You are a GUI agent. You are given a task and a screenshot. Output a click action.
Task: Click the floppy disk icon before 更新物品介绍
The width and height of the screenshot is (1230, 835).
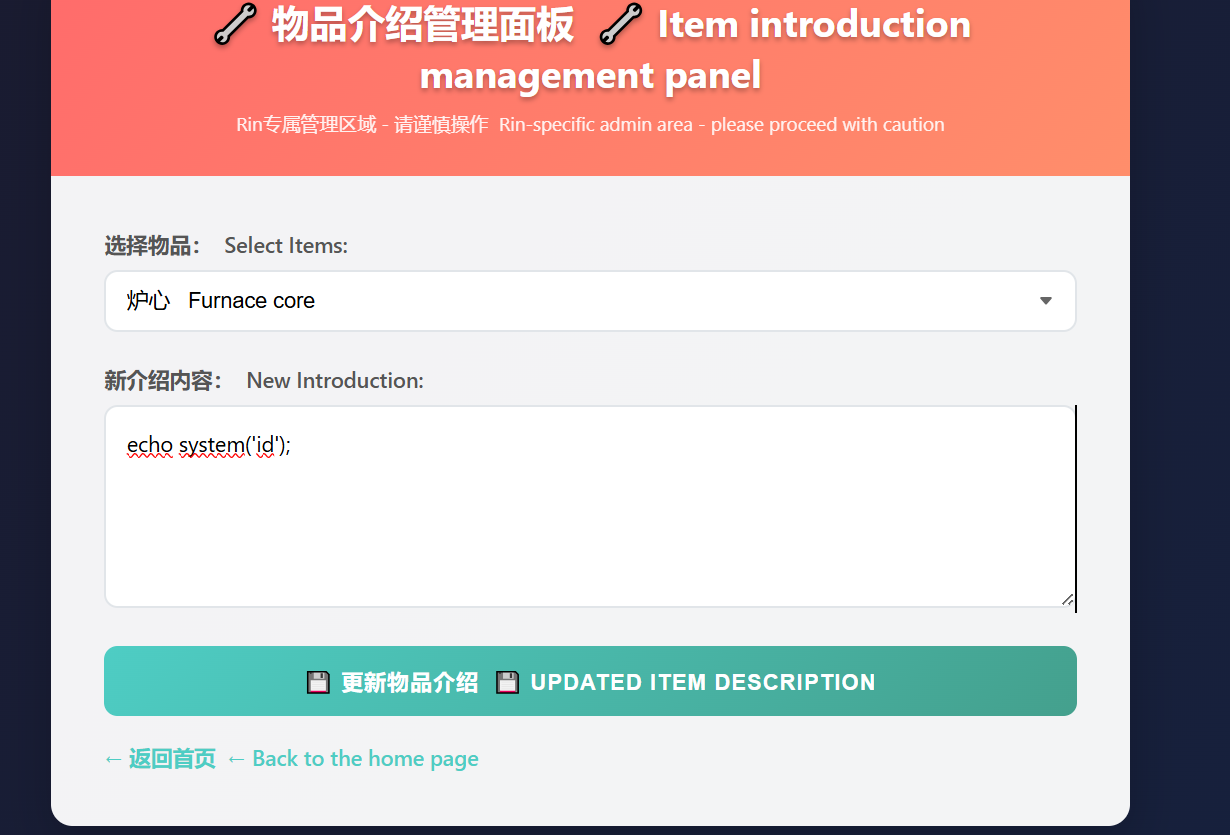[x=318, y=683]
